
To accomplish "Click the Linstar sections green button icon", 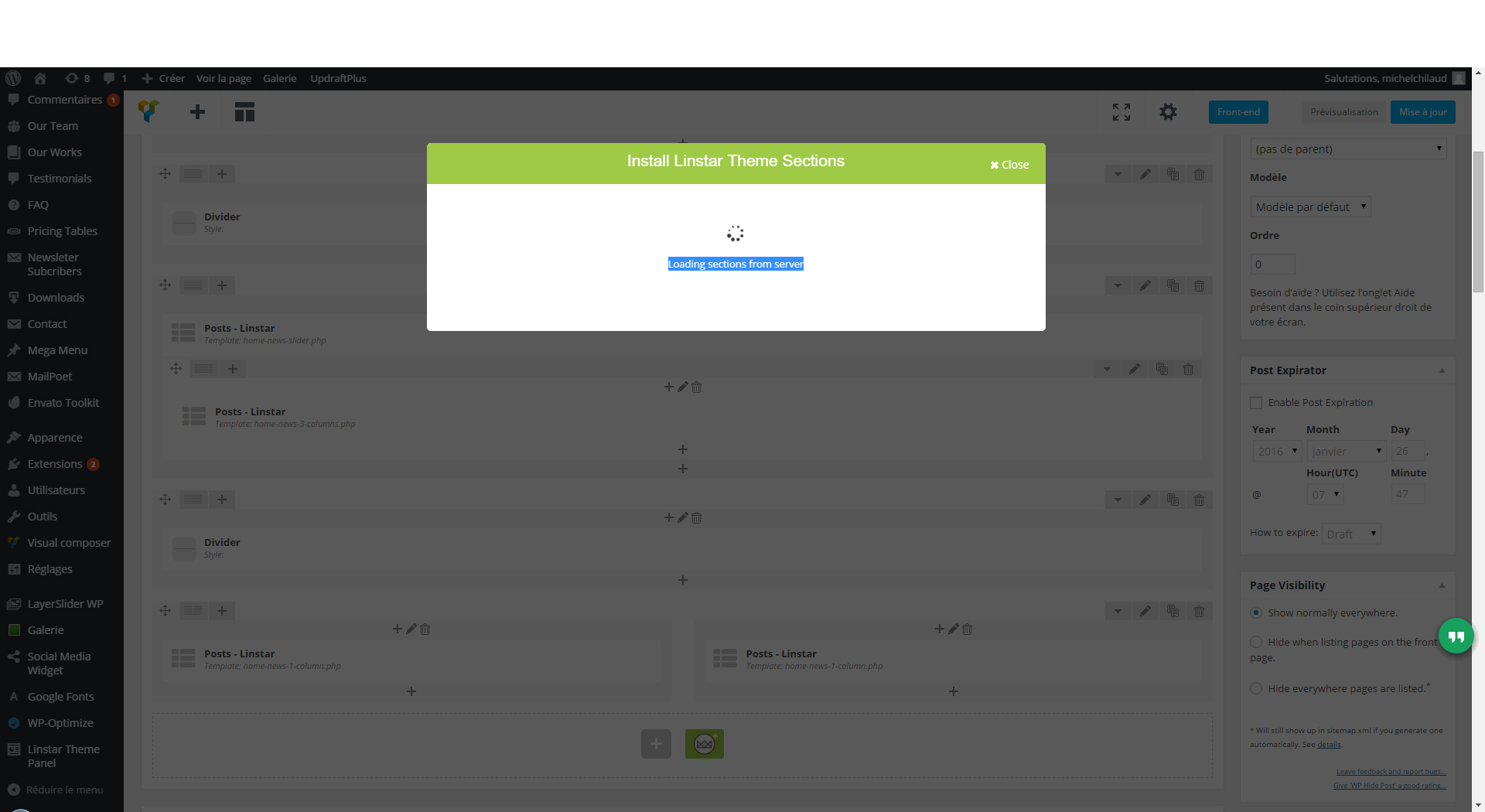I will click(x=704, y=744).
